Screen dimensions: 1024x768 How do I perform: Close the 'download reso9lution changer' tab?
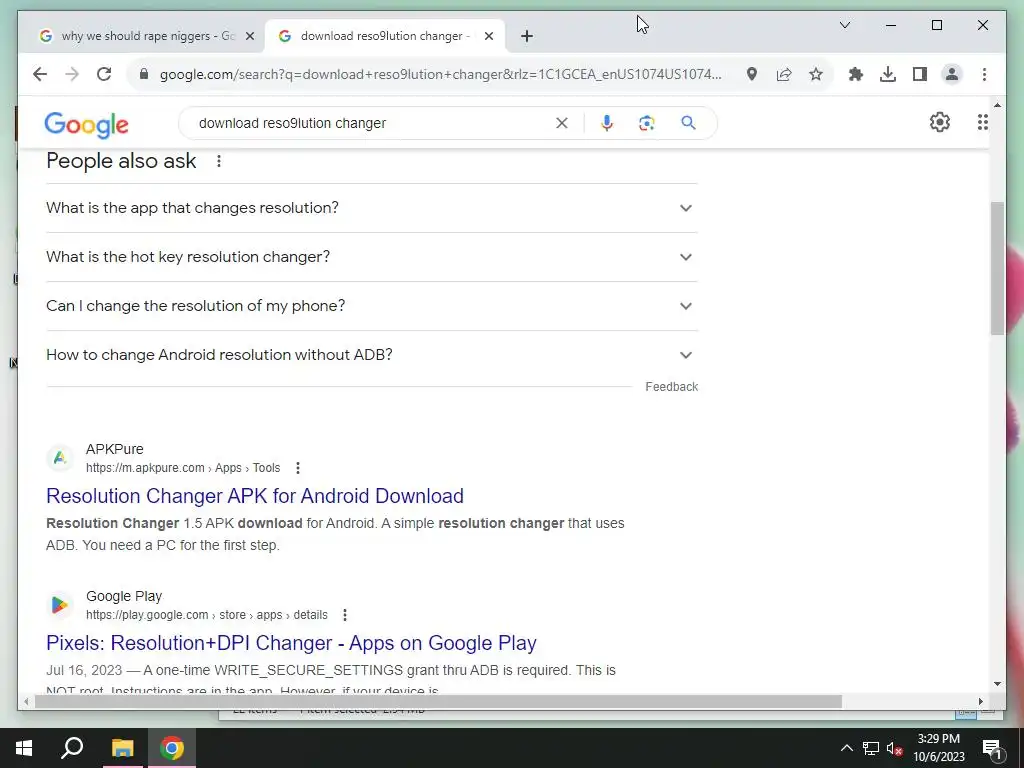click(x=488, y=36)
